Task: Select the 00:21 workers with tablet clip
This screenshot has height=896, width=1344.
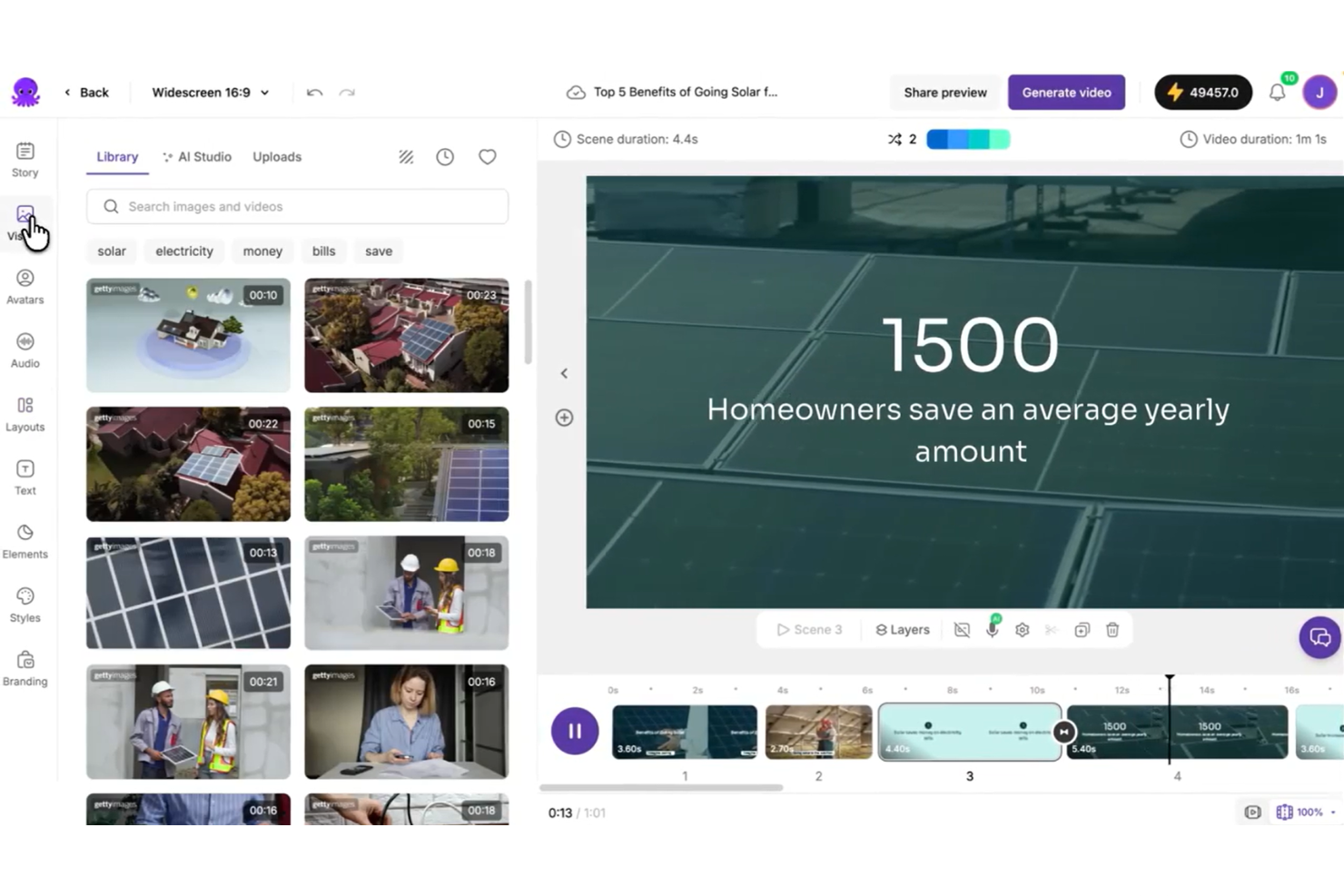Action: [x=188, y=722]
